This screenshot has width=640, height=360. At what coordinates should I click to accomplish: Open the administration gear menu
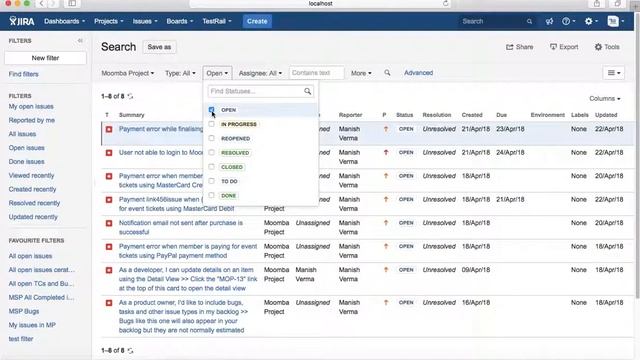[591, 21]
